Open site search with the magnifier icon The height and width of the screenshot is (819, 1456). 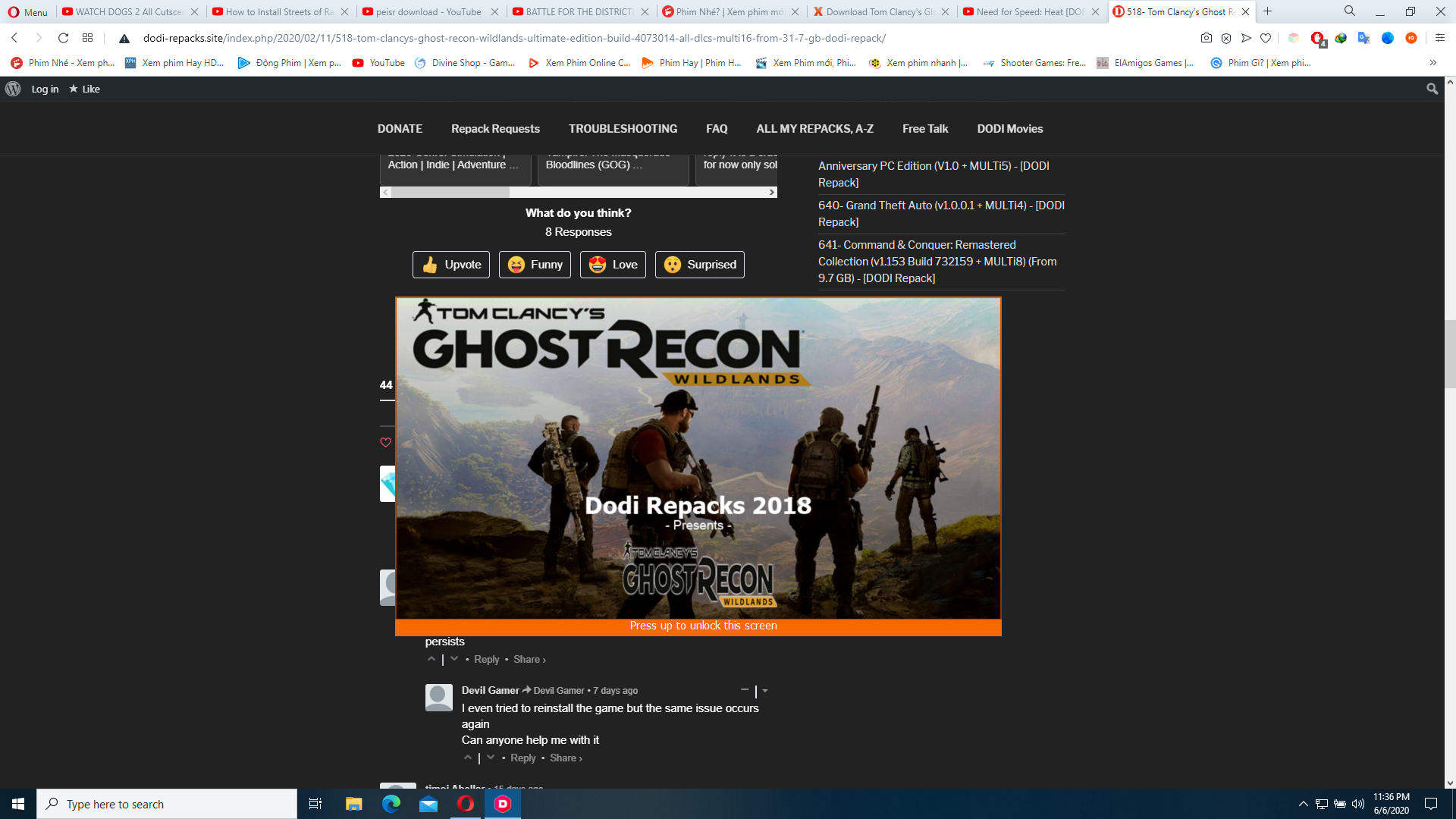click(1432, 89)
